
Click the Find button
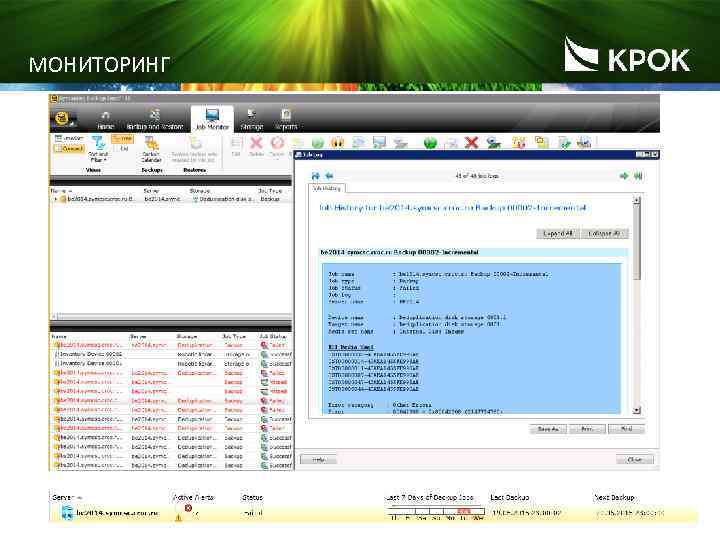(626, 429)
